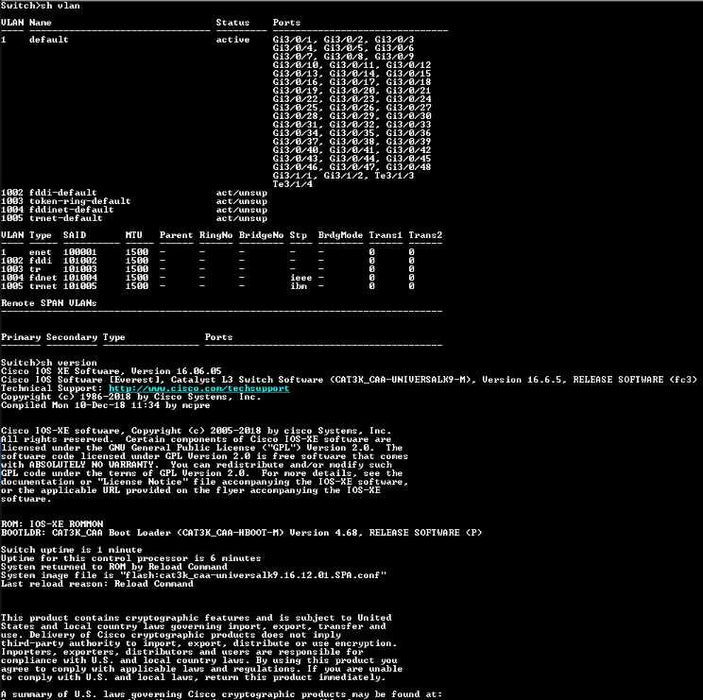Click the 'Trans2' column header
This screenshot has width=703, height=700.
(425, 235)
